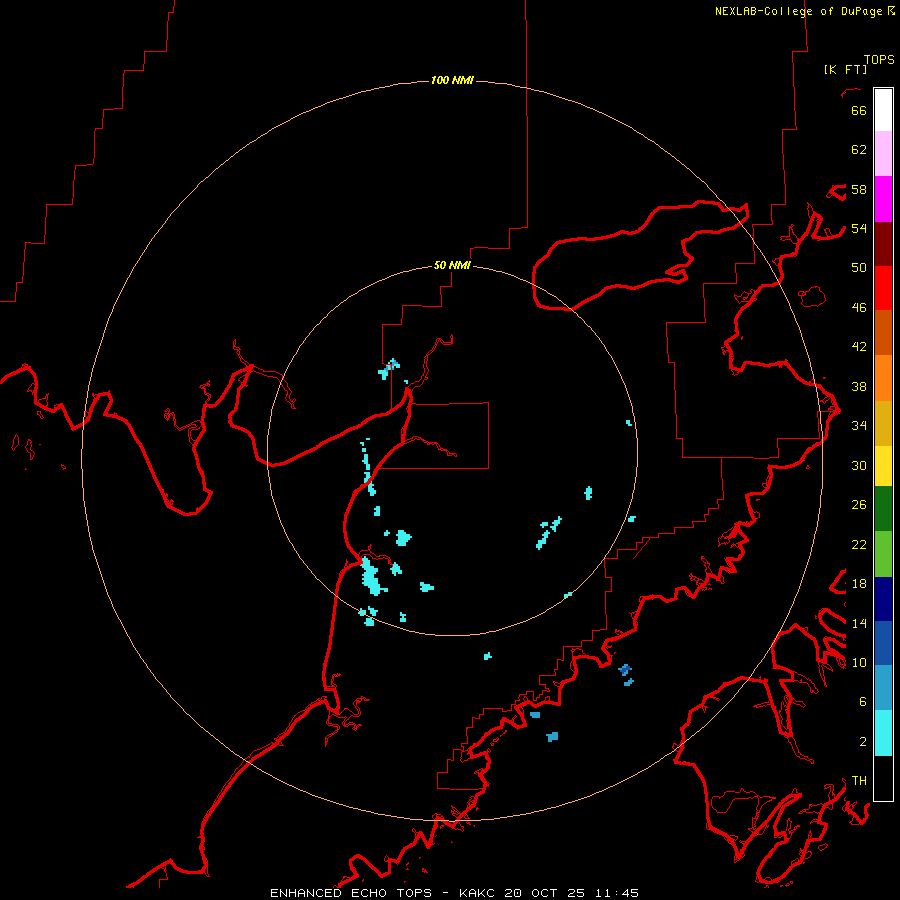Click the legend value 34
900x900 pixels.
859,426
